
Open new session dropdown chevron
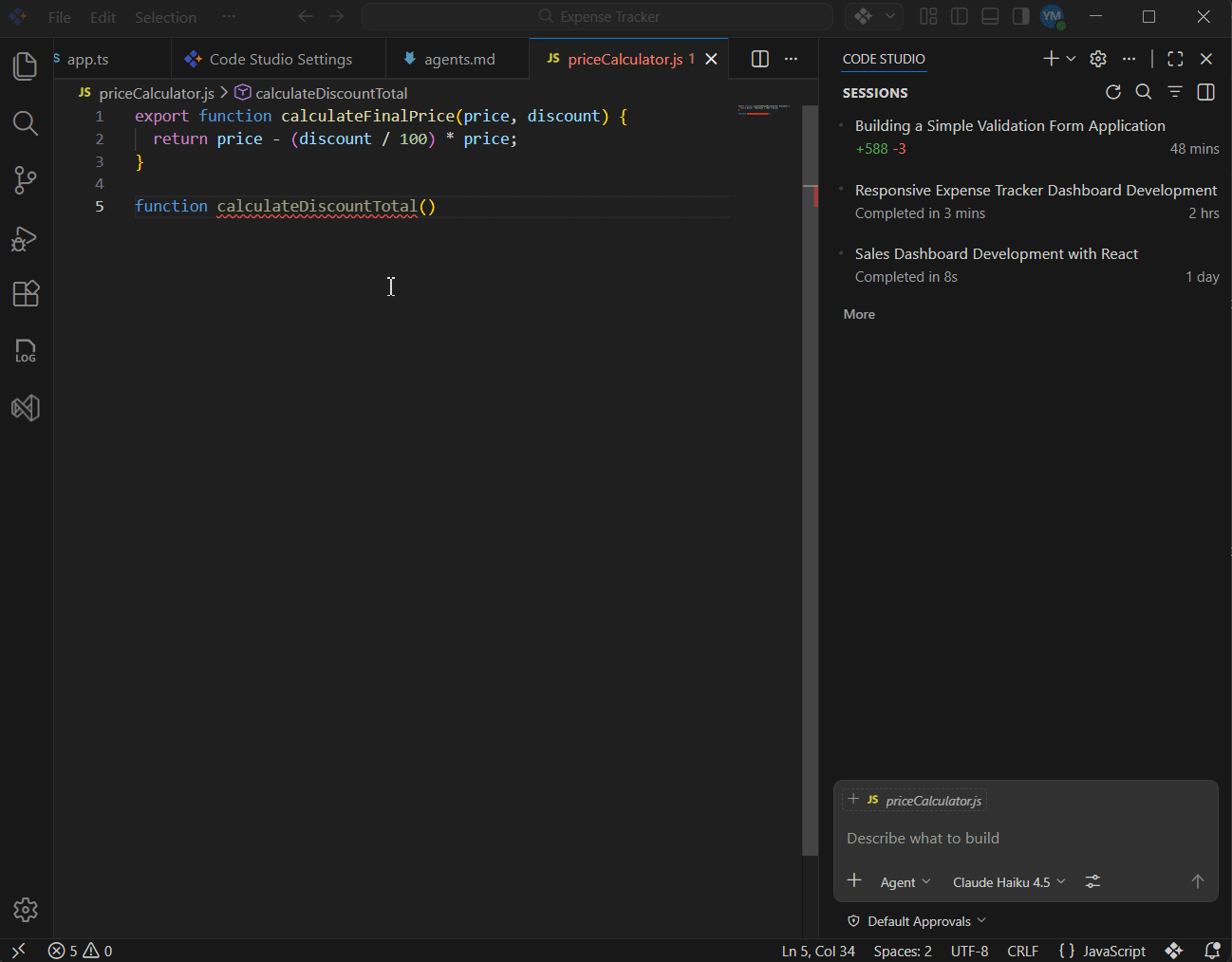point(1072,59)
